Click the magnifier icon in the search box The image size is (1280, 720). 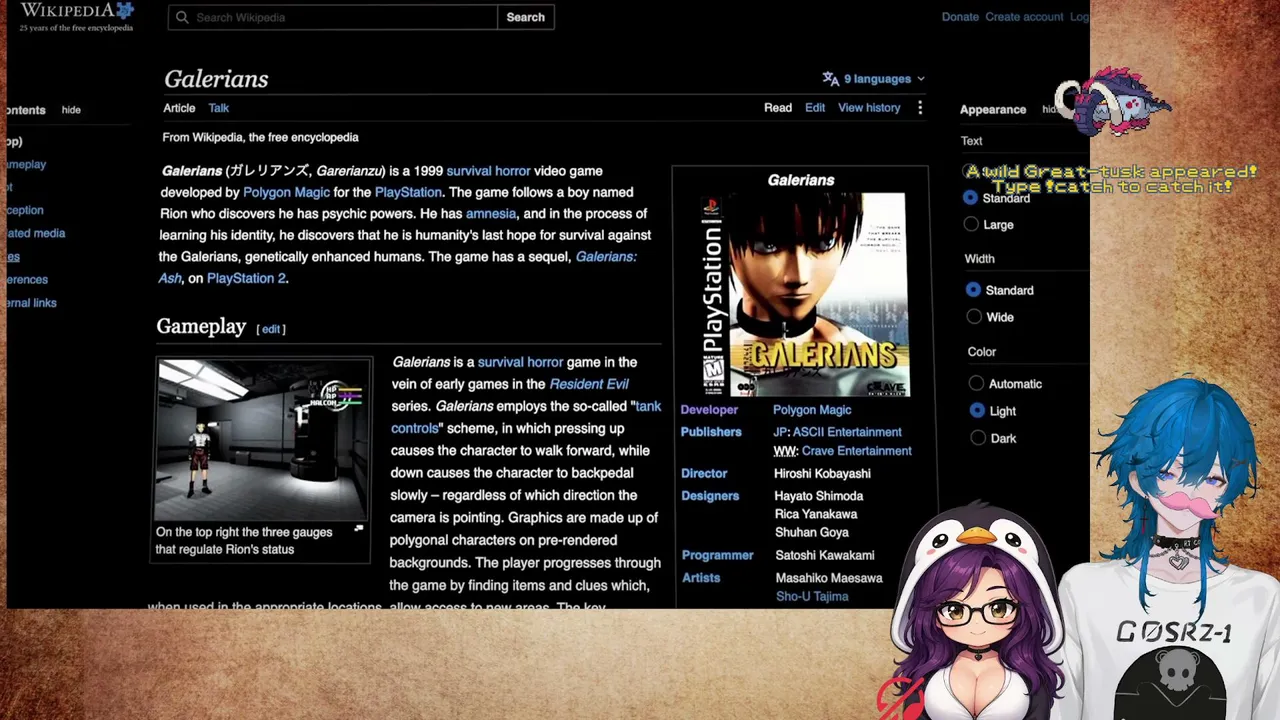(182, 17)
